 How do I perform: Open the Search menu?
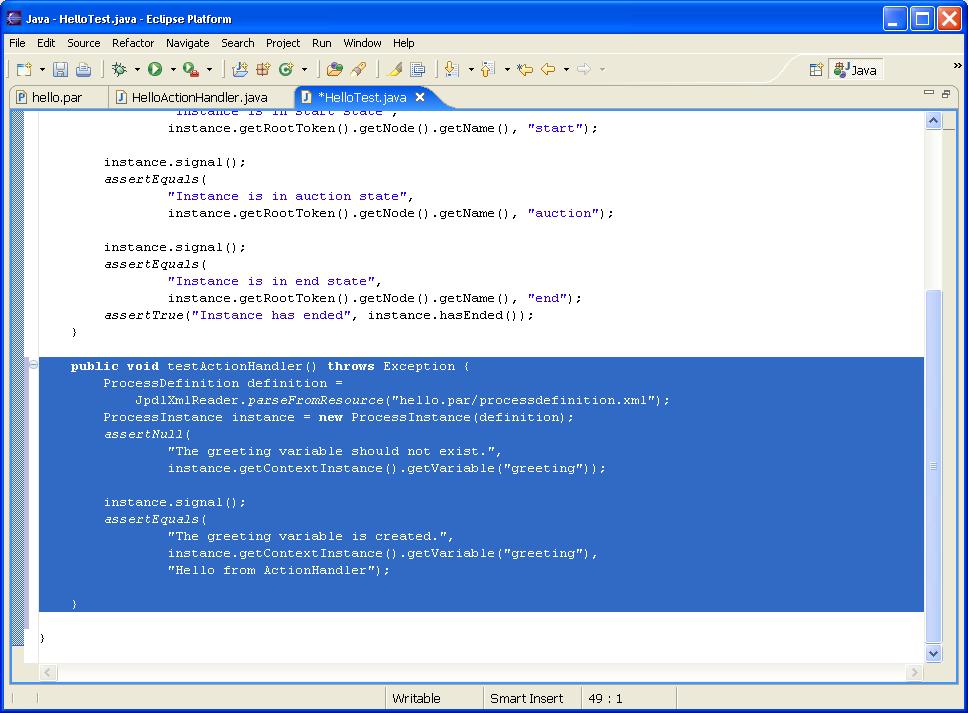[x=238, y=43]
